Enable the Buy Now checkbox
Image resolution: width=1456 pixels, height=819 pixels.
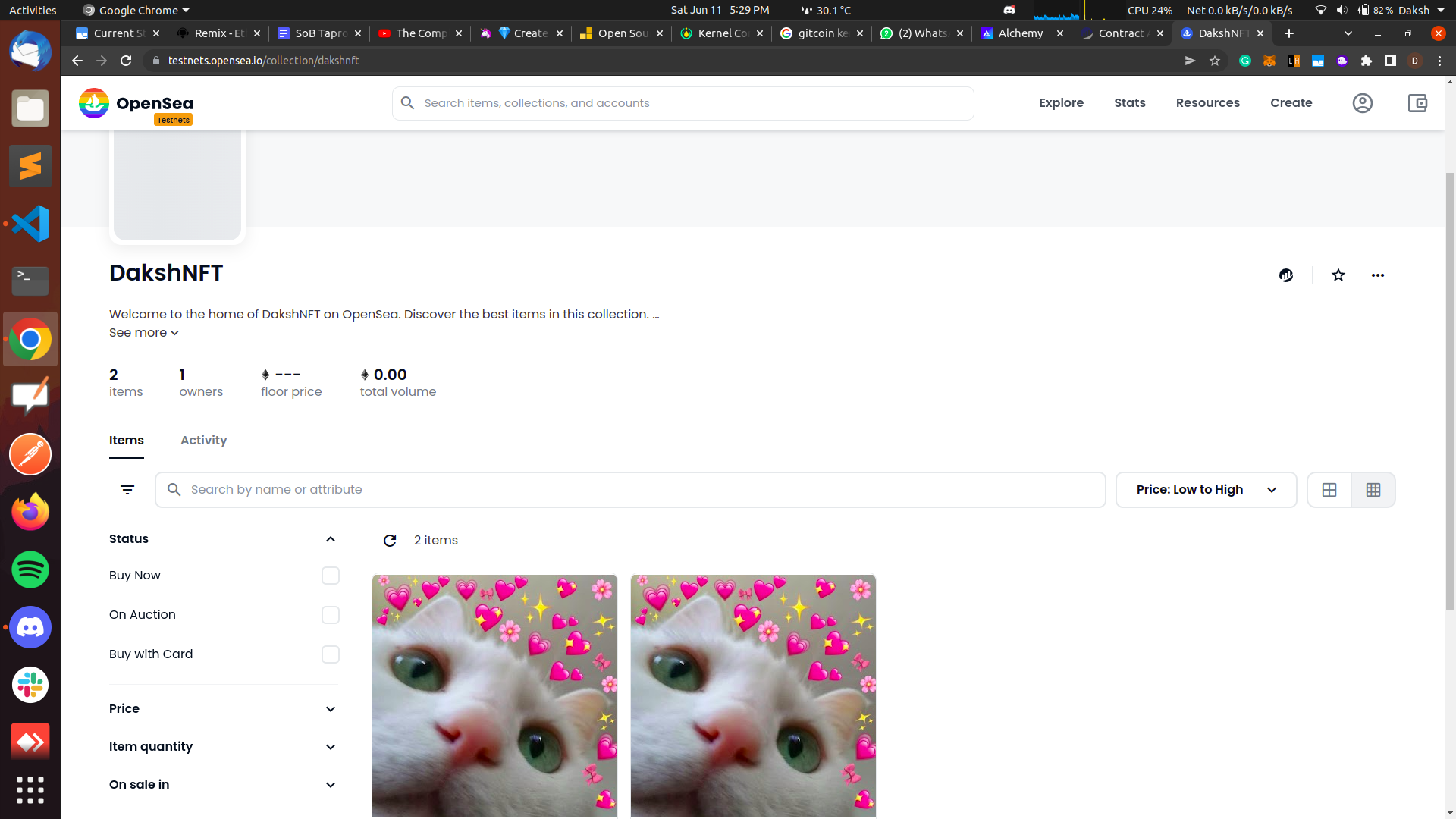click(330, 576)
